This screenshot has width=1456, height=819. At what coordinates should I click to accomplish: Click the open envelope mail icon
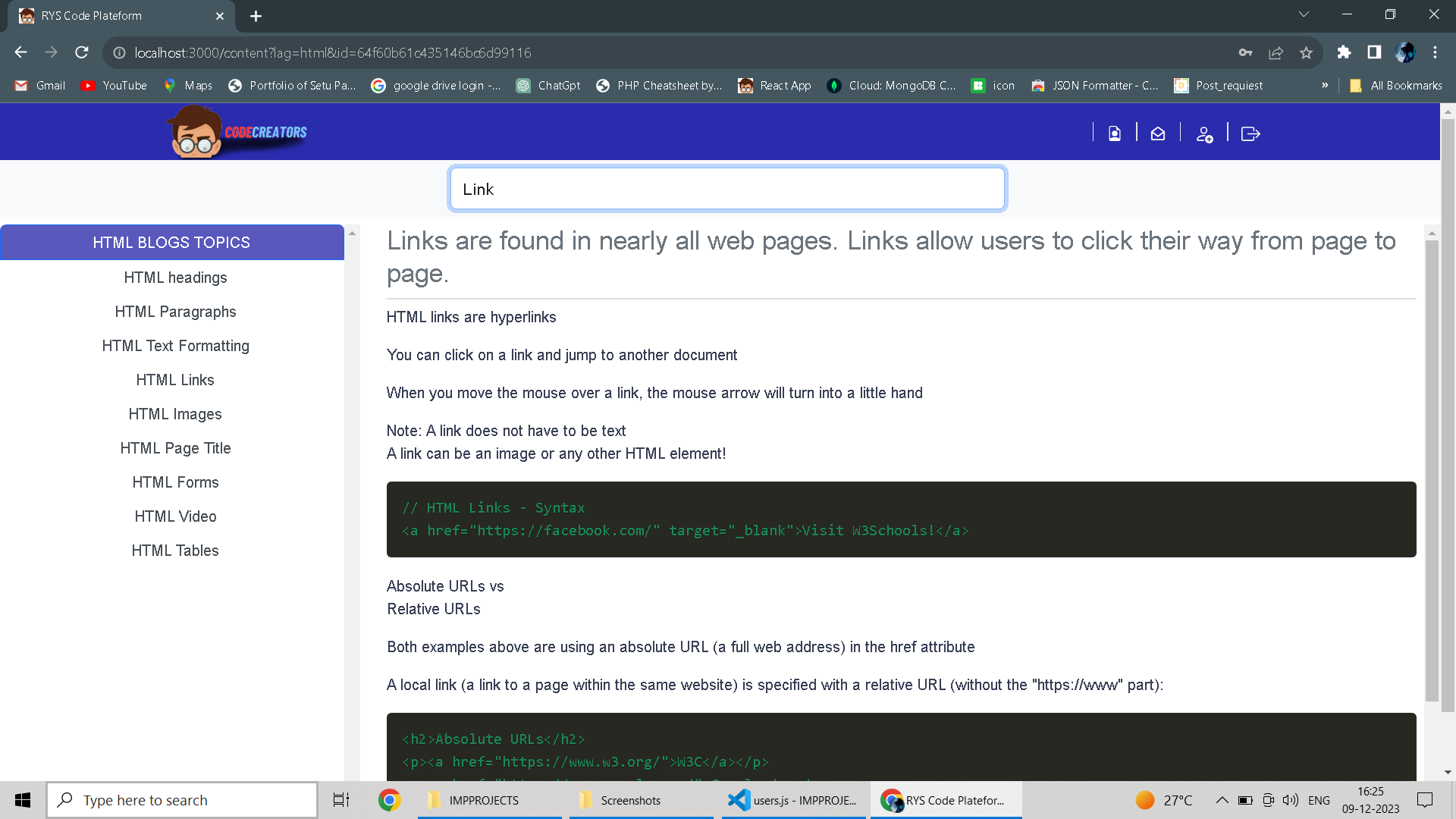1157,134
